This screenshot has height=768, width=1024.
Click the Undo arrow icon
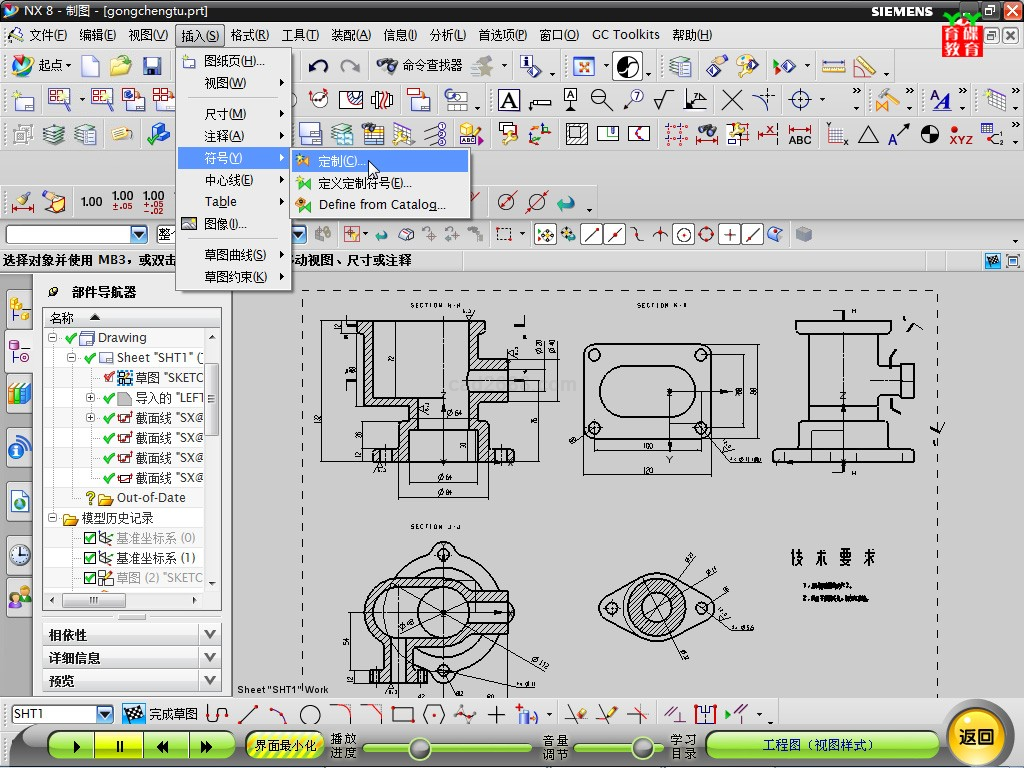318,67
